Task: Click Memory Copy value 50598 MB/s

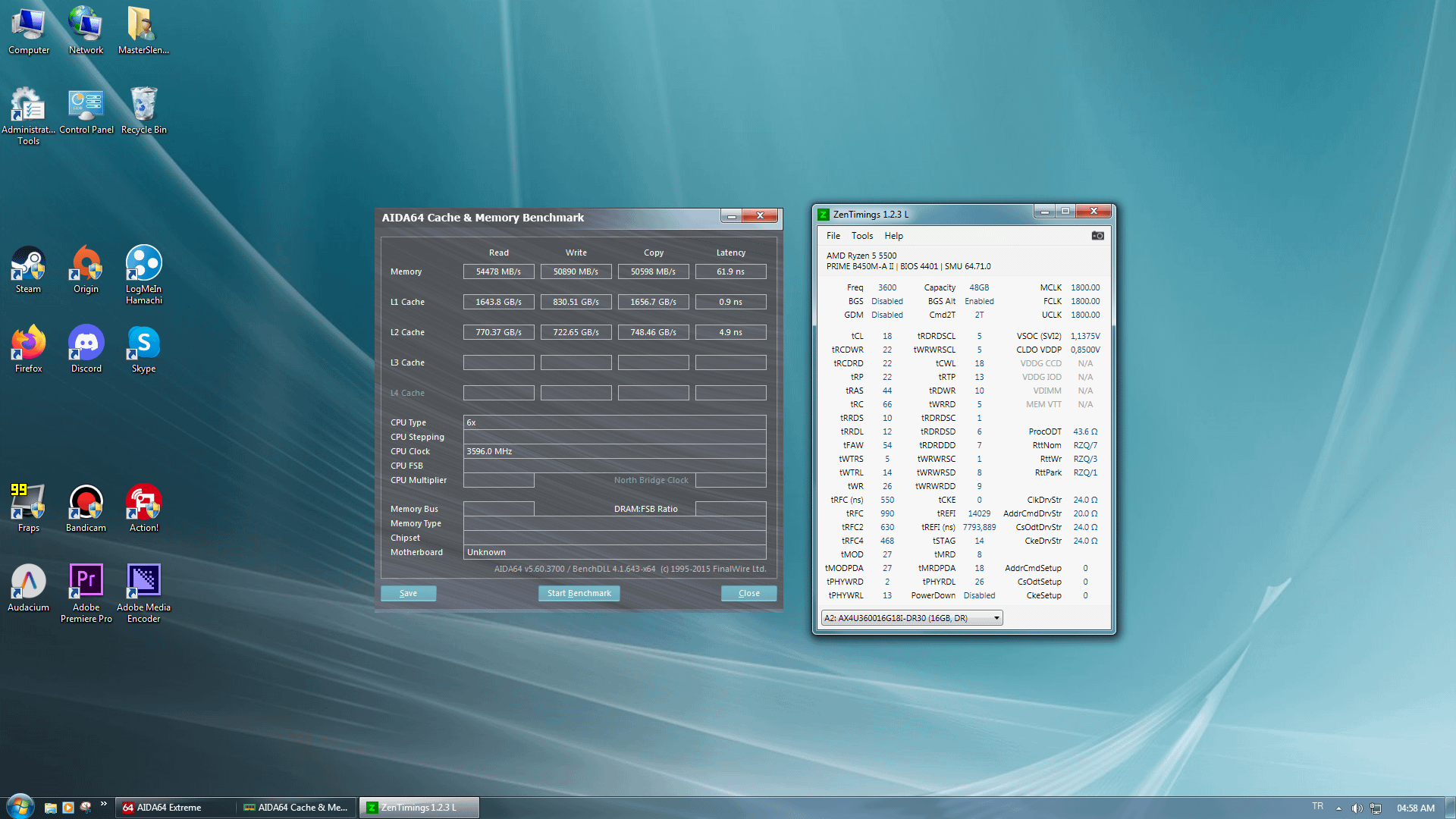Action: [x=653, y=271]
